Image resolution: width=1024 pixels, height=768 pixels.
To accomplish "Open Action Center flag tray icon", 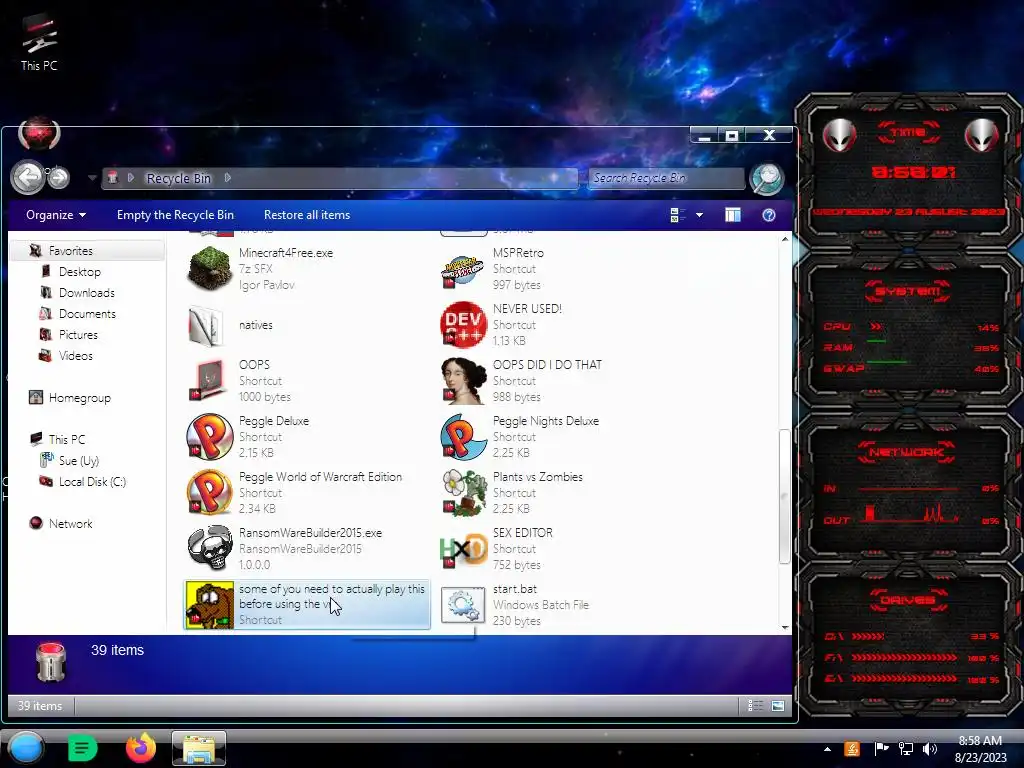I will 881,749.
